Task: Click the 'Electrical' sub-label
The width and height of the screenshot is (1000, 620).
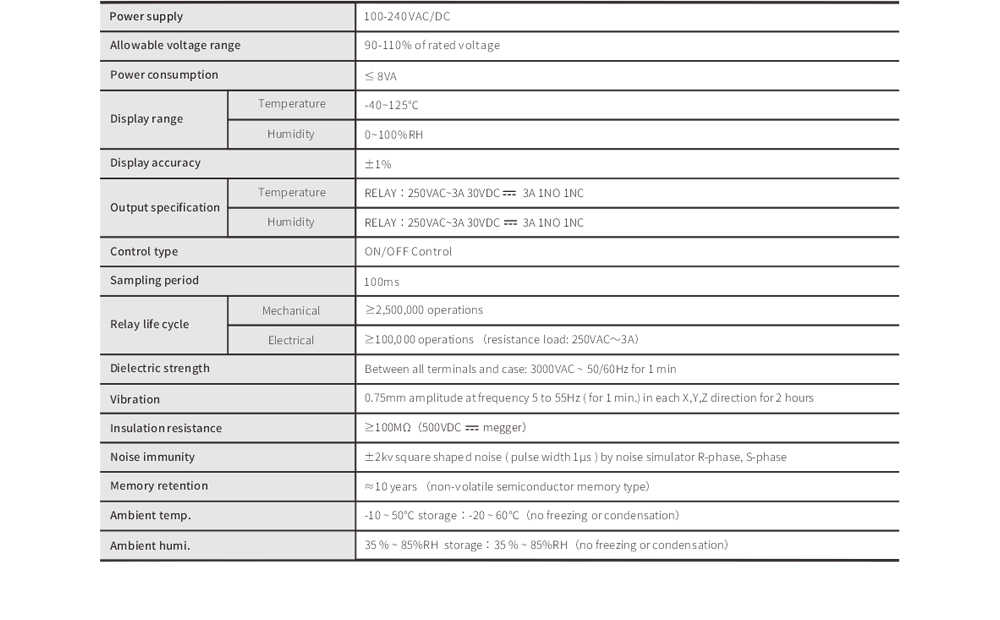Action: pos(291,340)
